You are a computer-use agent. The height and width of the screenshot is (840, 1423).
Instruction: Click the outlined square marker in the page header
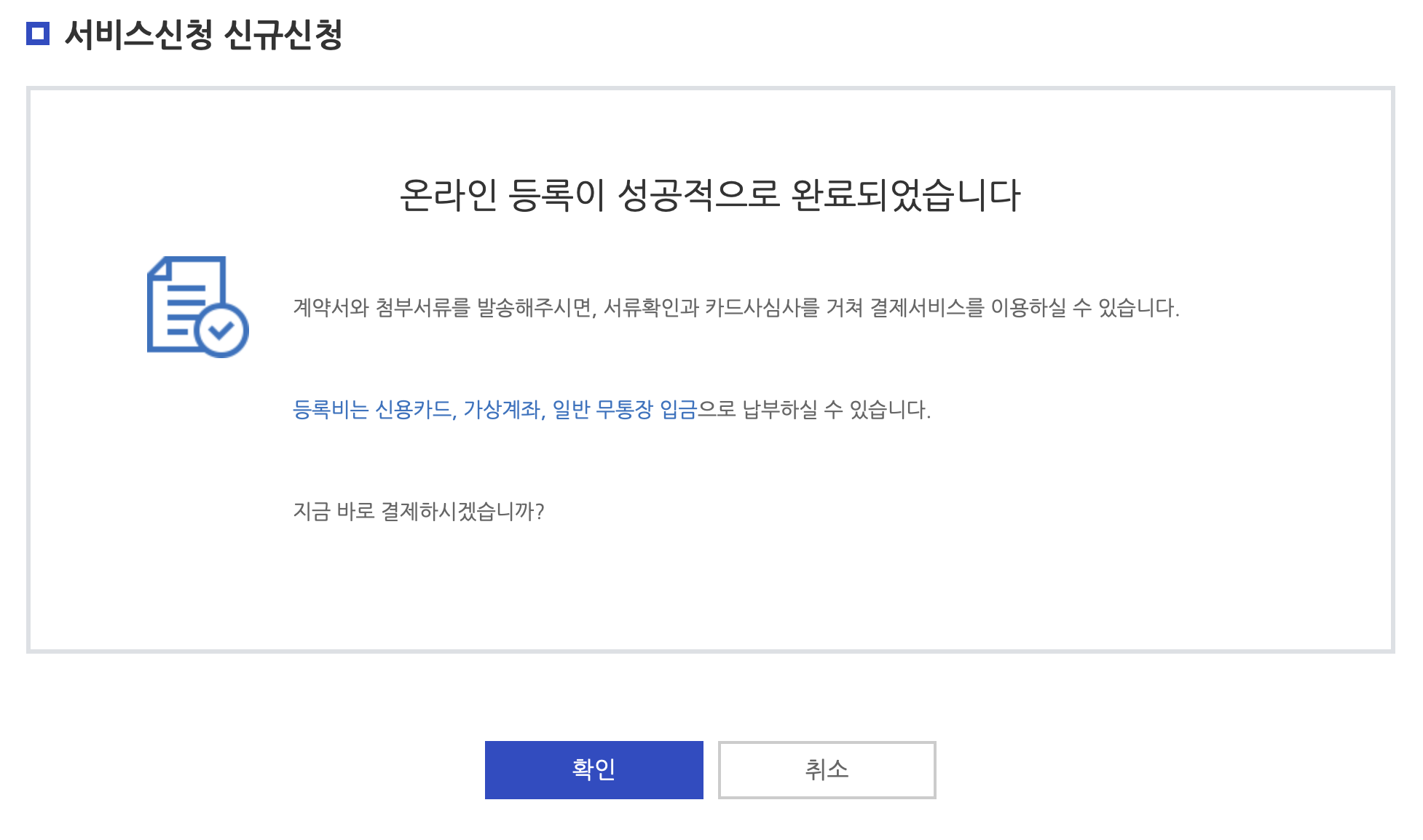pos(39,32)
